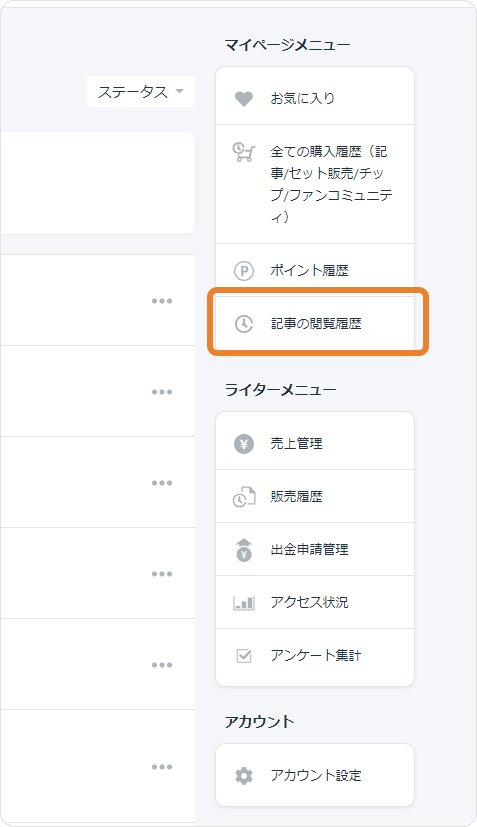477x827 pixels.
Task: Click the bar chart icon for アクセス状況
Action: point(244,603)
